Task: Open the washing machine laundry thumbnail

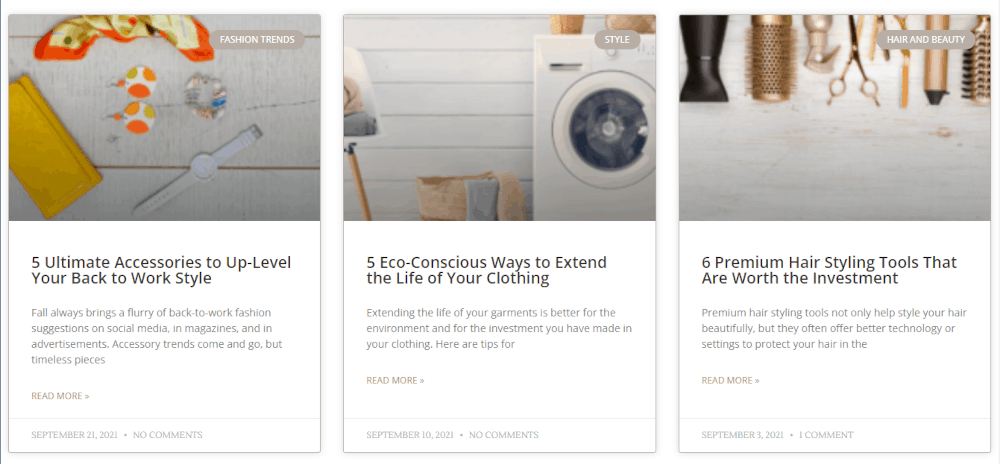Action: pyautogui.click(x=499, y=118)
